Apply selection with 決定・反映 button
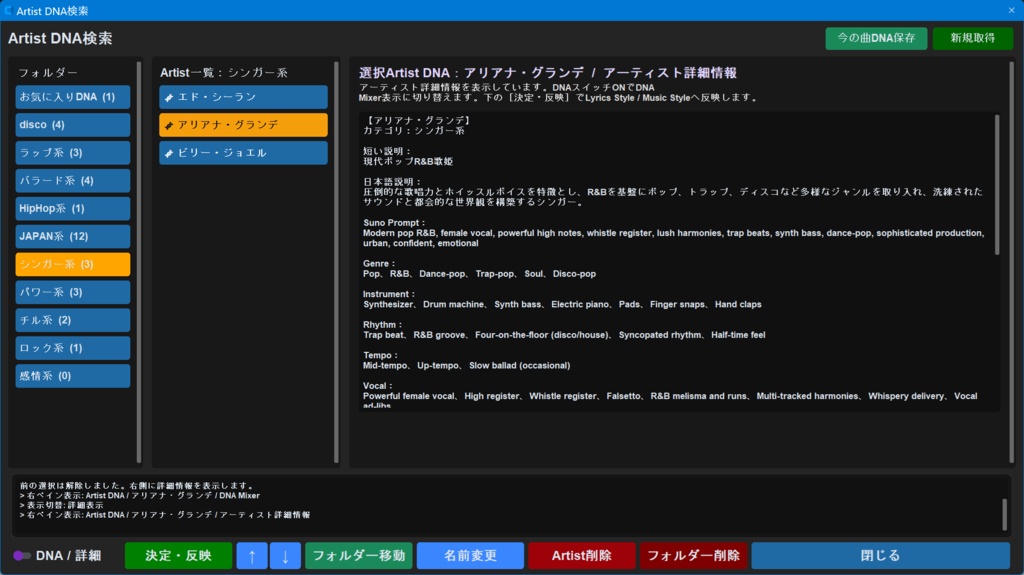Screen dimensions: 1024x575 click(x=178, y=555)
